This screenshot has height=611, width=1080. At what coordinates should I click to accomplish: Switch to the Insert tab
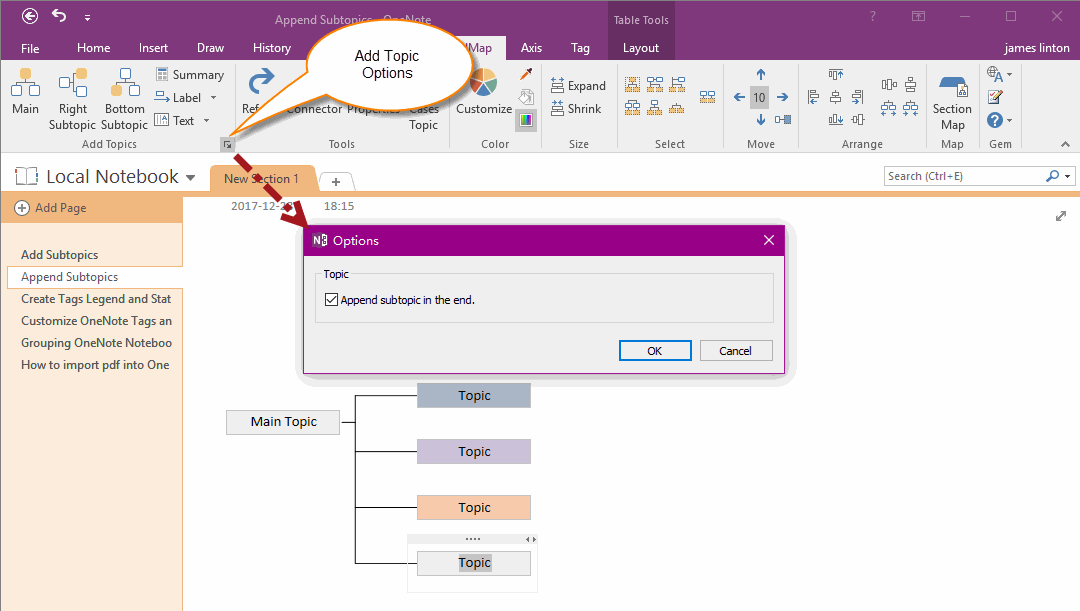tap(153, 48)
